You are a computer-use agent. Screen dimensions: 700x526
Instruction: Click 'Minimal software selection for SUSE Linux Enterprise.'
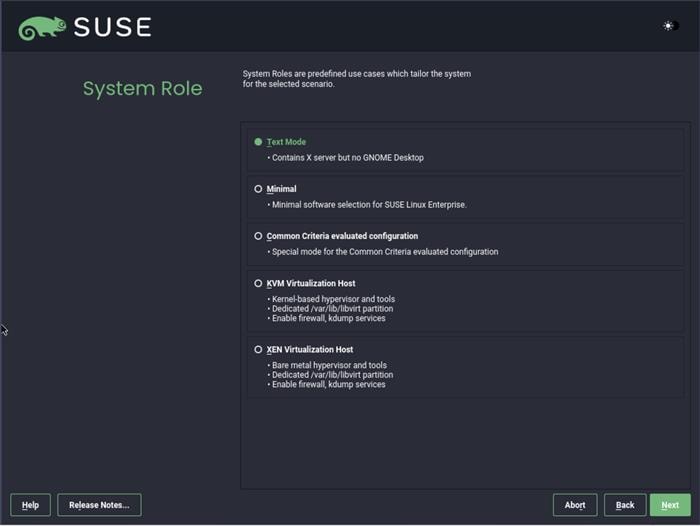click(369, 205)
